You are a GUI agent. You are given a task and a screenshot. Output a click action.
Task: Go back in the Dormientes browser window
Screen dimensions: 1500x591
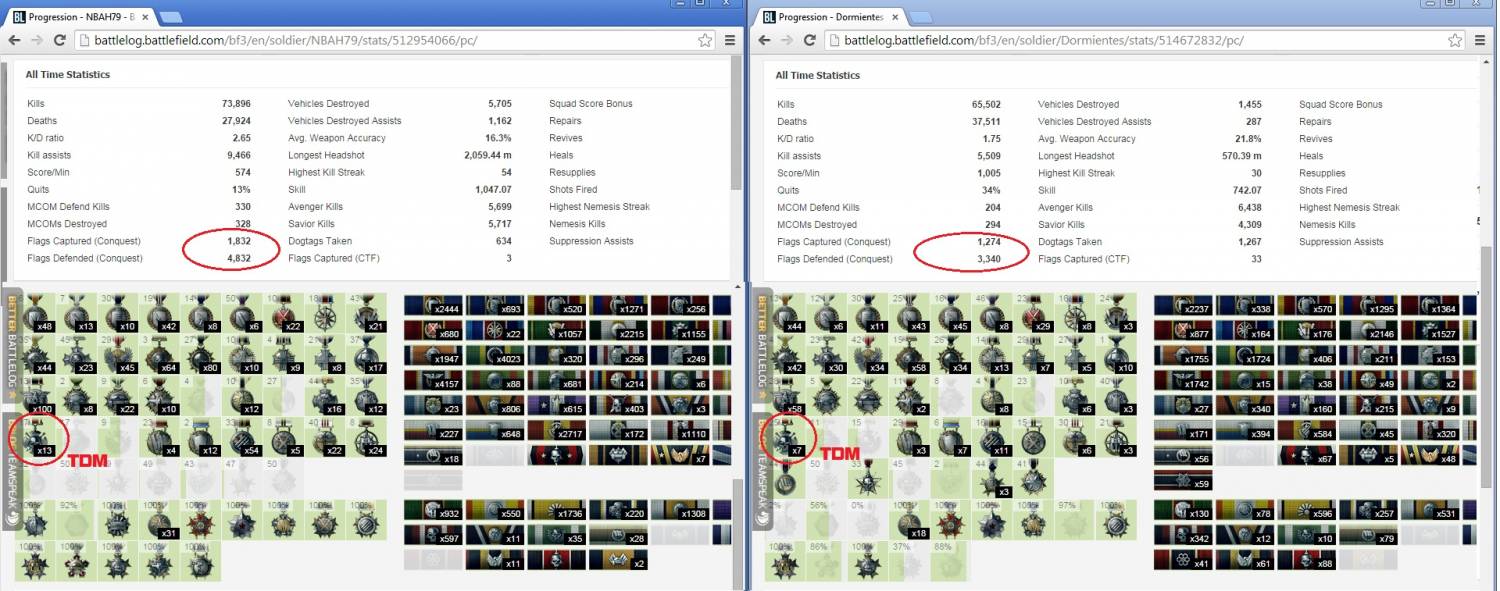(765, 40)
